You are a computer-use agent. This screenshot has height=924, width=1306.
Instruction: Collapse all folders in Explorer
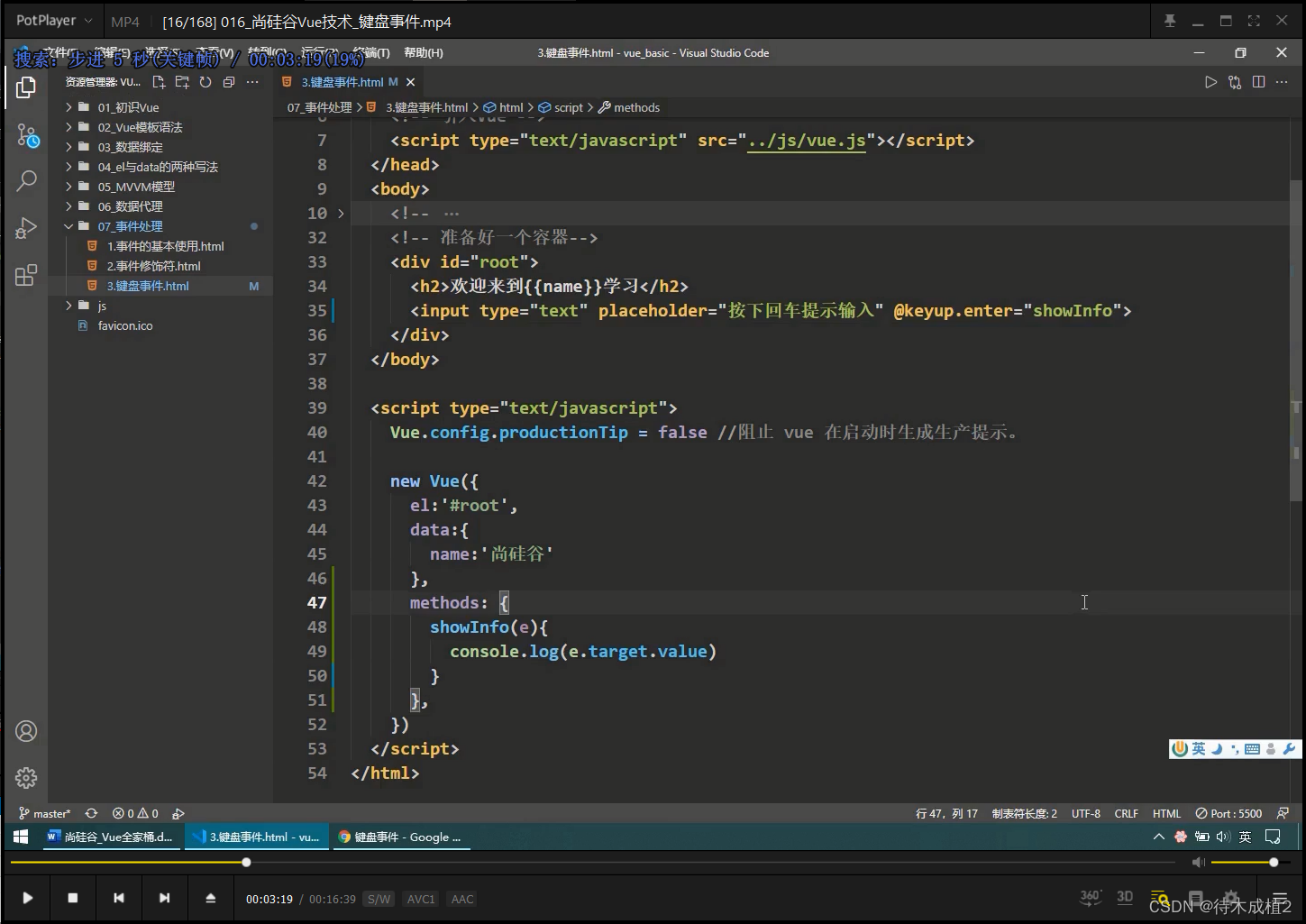tap(229, 82)
